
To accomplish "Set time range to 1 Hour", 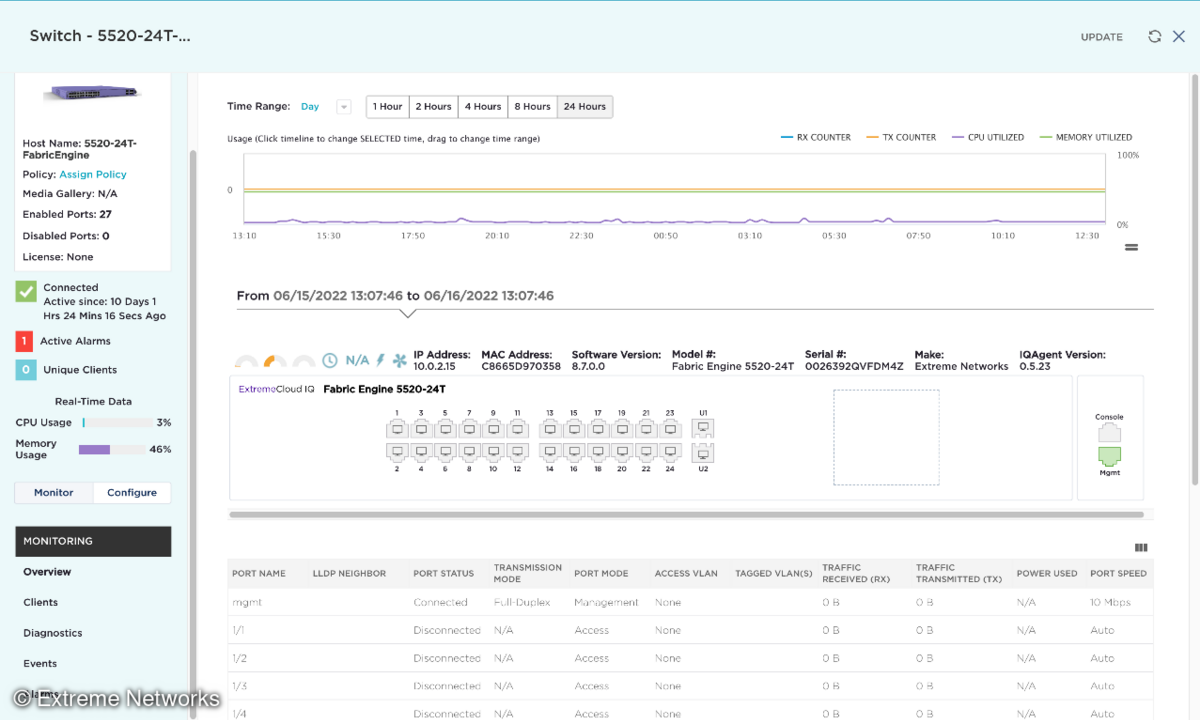I will [x=387, y=107].
